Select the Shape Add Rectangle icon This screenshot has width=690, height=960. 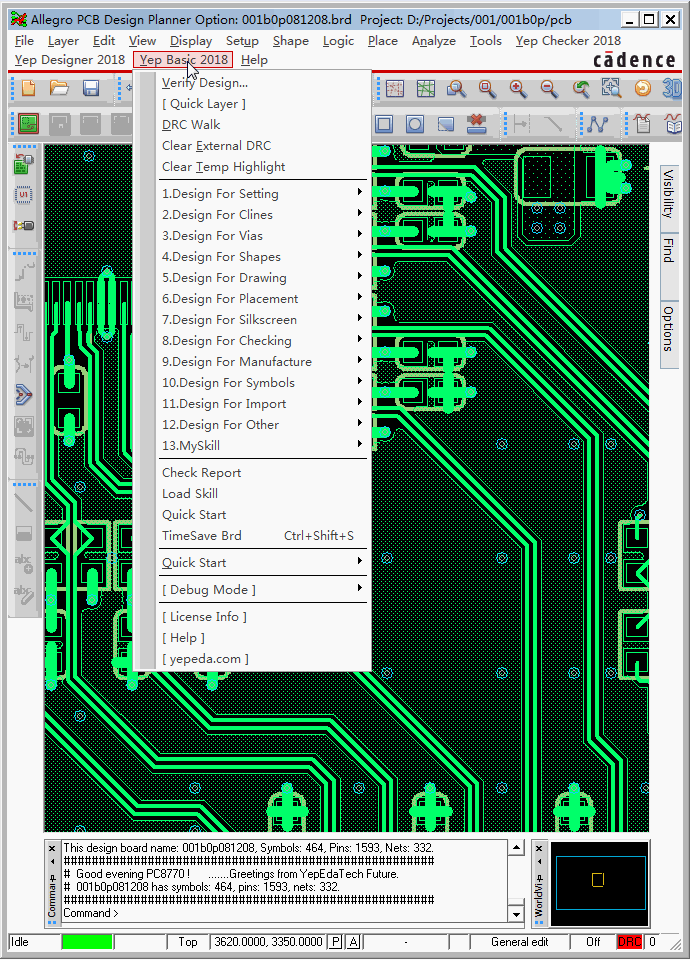pyautogui.click(x=384, y=124)
